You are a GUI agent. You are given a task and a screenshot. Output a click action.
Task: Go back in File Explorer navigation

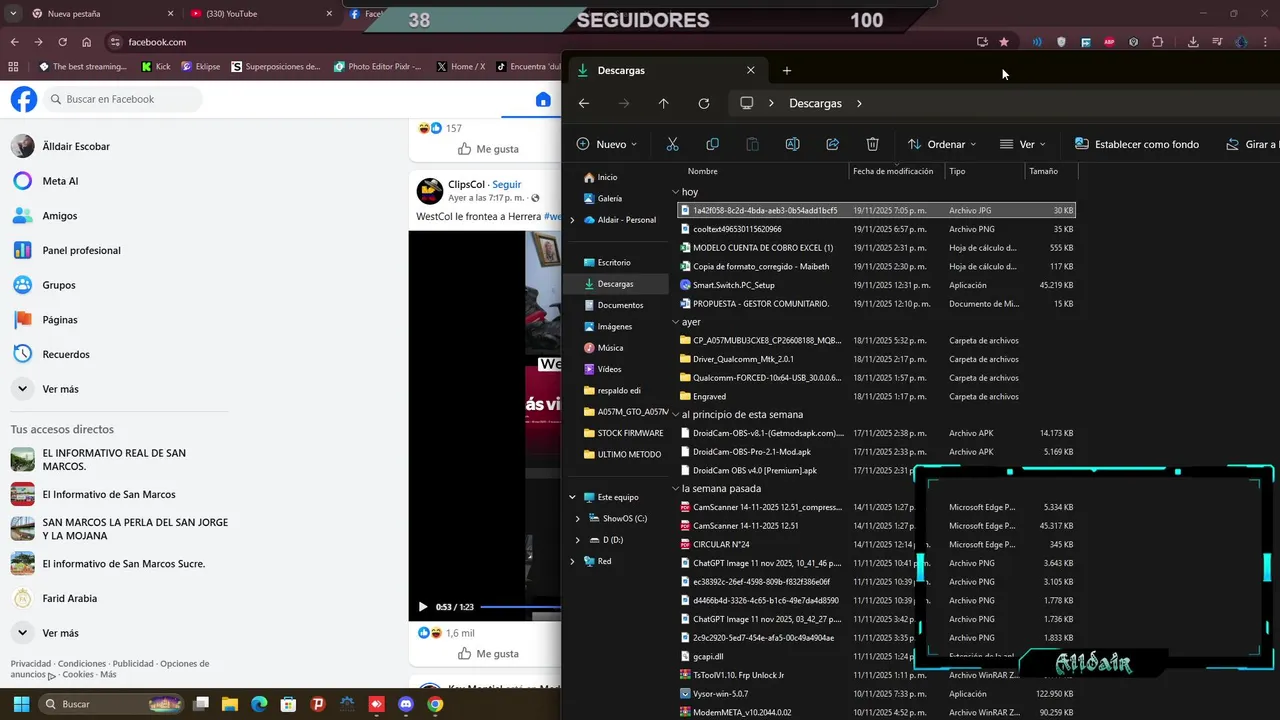point(584,103)
